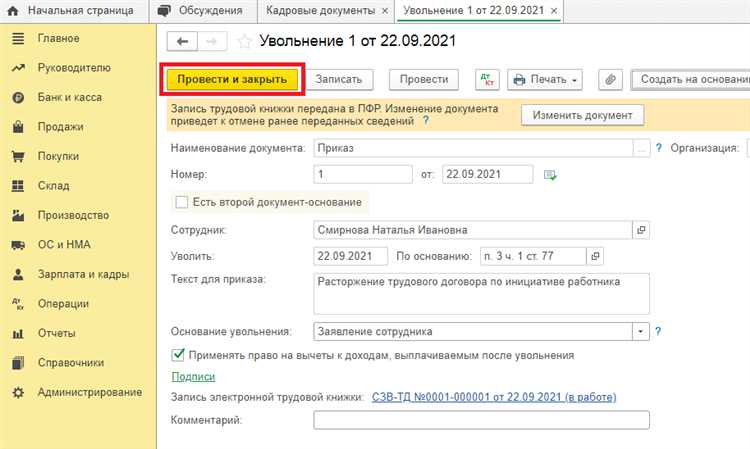750x449 pixels.
Task: Click Наименование документа field with Приказ
Action: click(474, 148)
